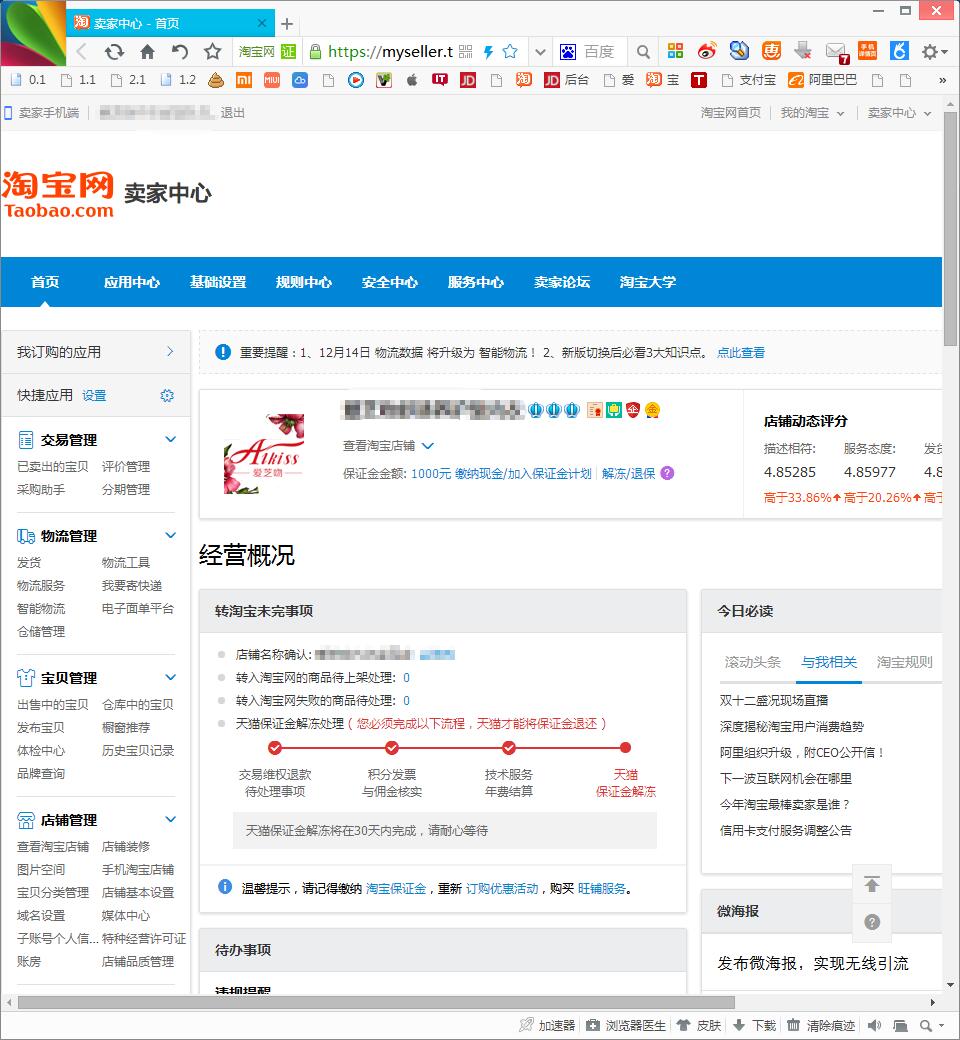960x1040 pixels.
Task: Click the purple help question mark icon
Action: 667,473
